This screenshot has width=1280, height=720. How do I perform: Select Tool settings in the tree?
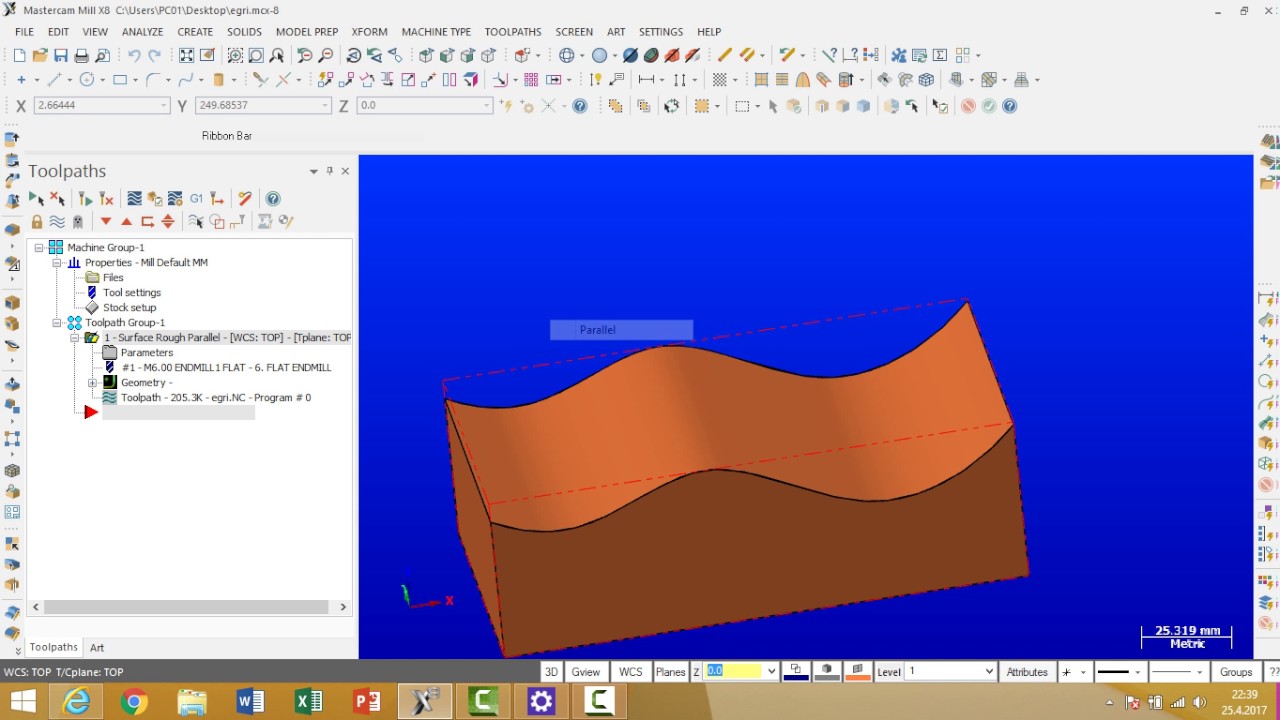[x=131, y=292]
